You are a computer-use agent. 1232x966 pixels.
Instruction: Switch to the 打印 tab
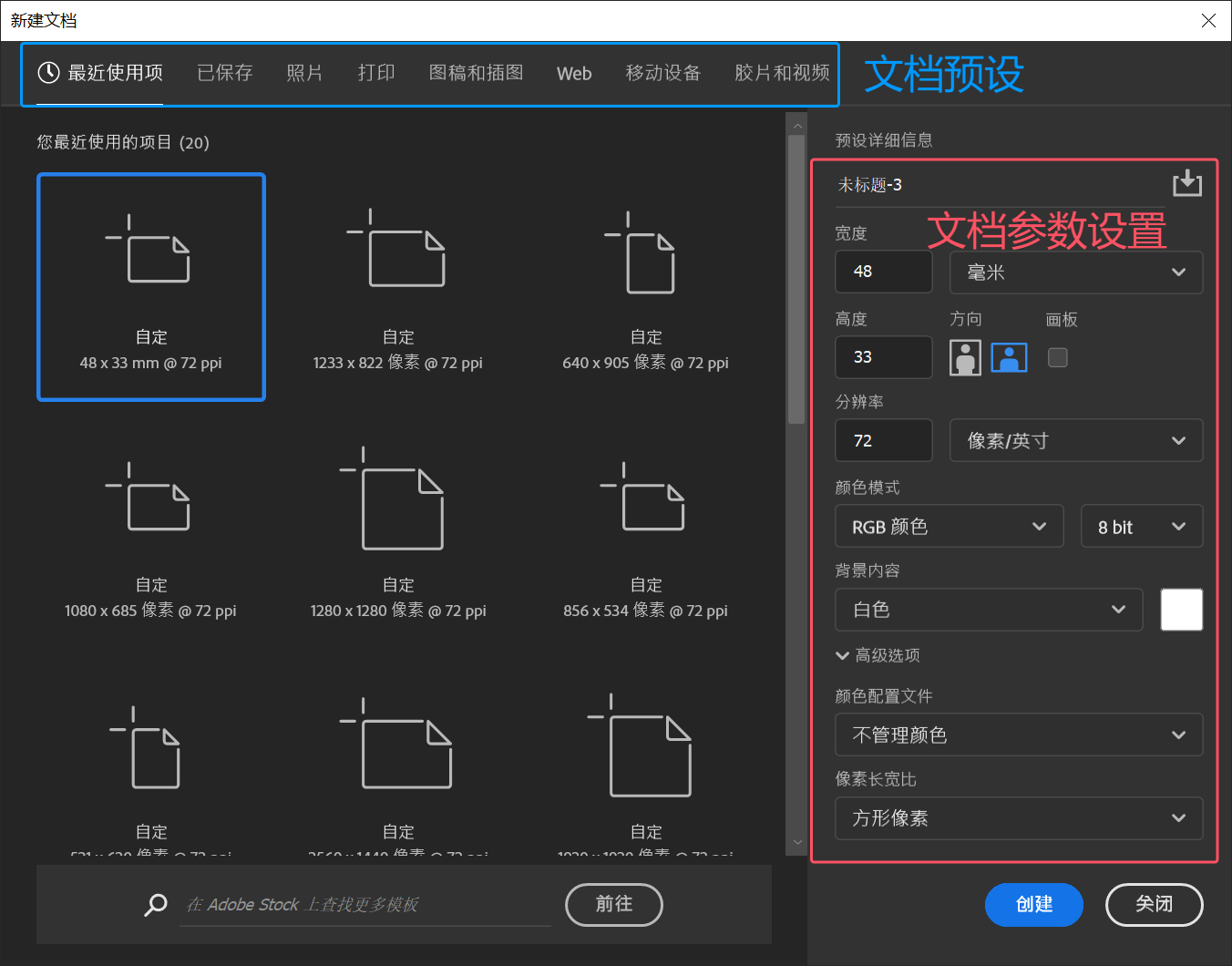pos(376,73)
